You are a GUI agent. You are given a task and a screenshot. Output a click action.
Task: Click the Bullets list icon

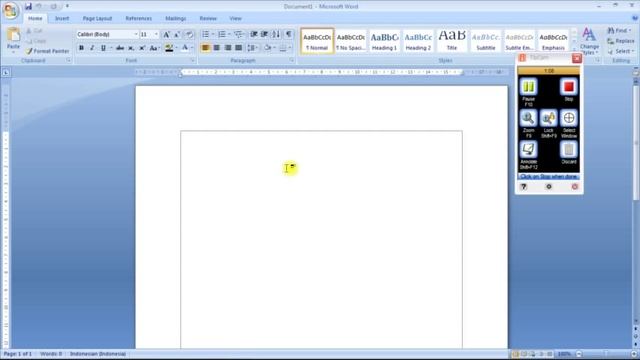tap(206, 34)
